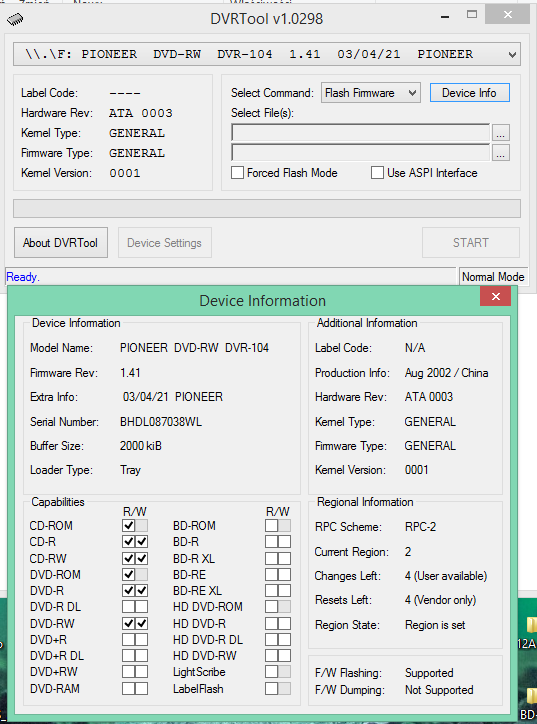
Task: Click 'ATA 0003' in Additional Information
Action: (428, 397)
